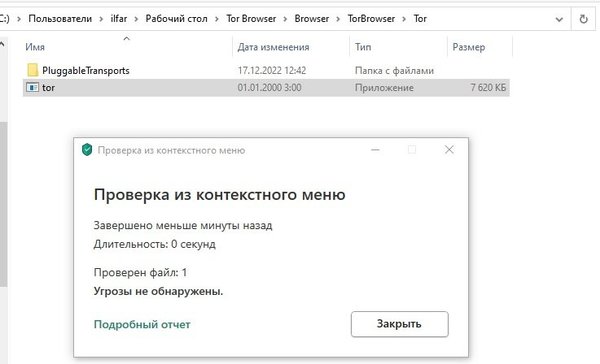600x364 pixels.
Task: Click the 7 620 КБ size cell
Action: point(488,88)
